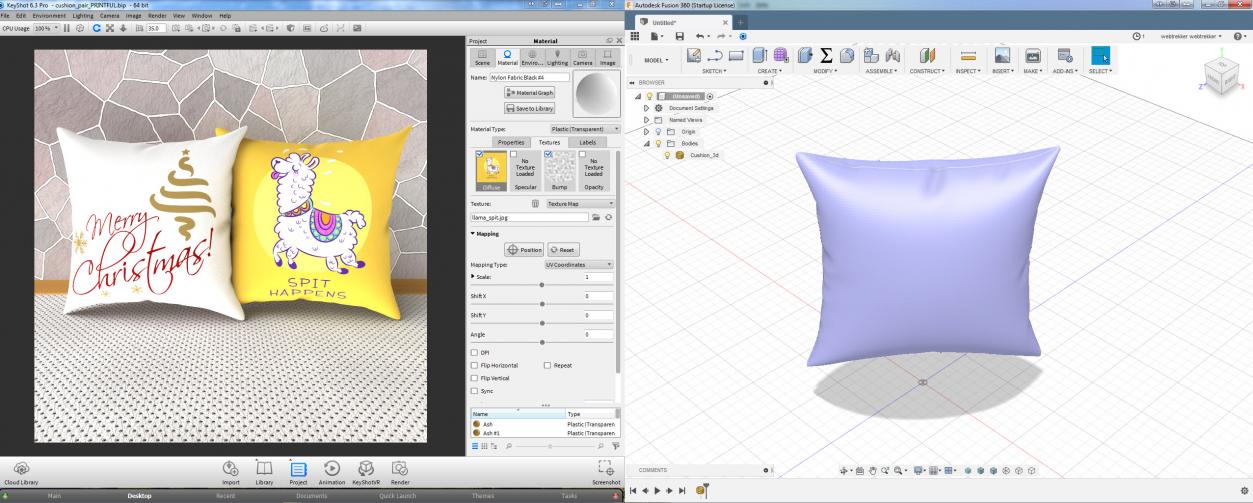
Task: Click the KeyShot Import icon
Action: tap(230, 468)
